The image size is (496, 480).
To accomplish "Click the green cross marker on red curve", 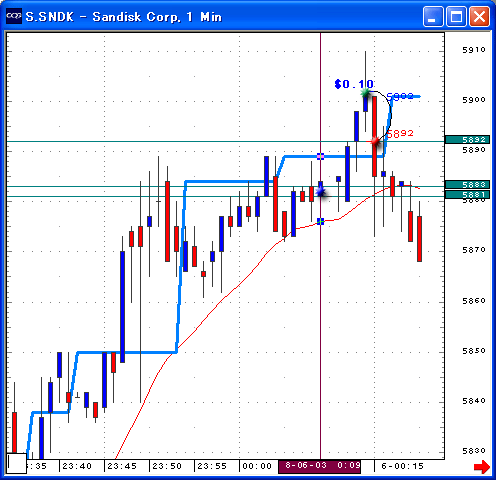I will pyautogui.click(x=320, y=221).
